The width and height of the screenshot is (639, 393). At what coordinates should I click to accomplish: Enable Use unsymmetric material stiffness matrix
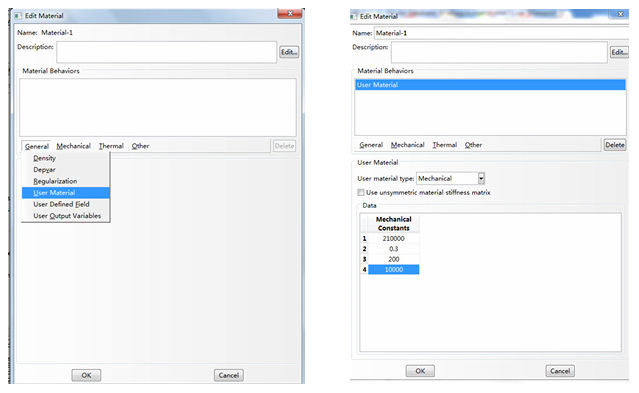click(361, 192)
